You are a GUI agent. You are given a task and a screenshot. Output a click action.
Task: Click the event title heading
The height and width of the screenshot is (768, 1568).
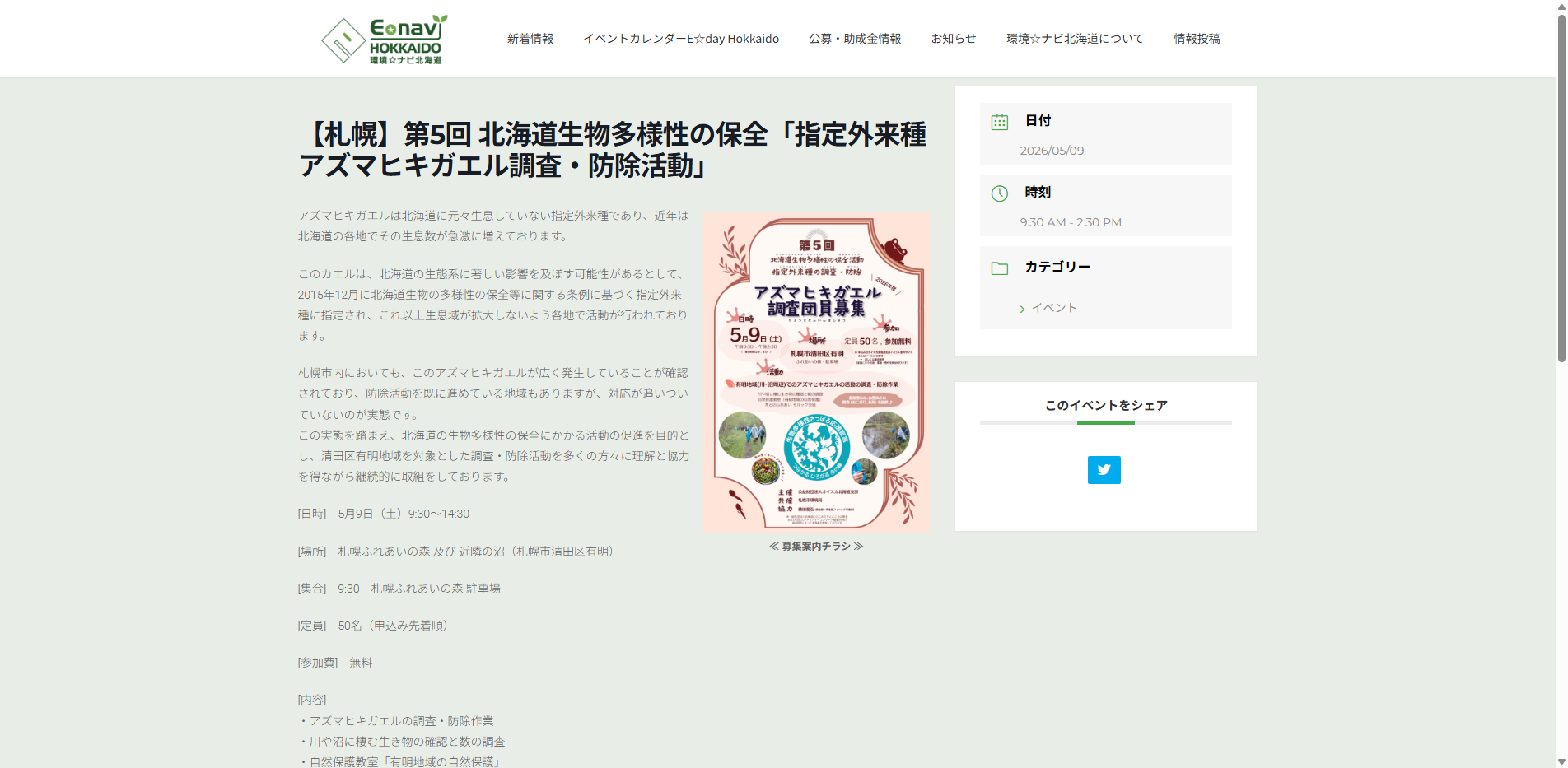614,150
